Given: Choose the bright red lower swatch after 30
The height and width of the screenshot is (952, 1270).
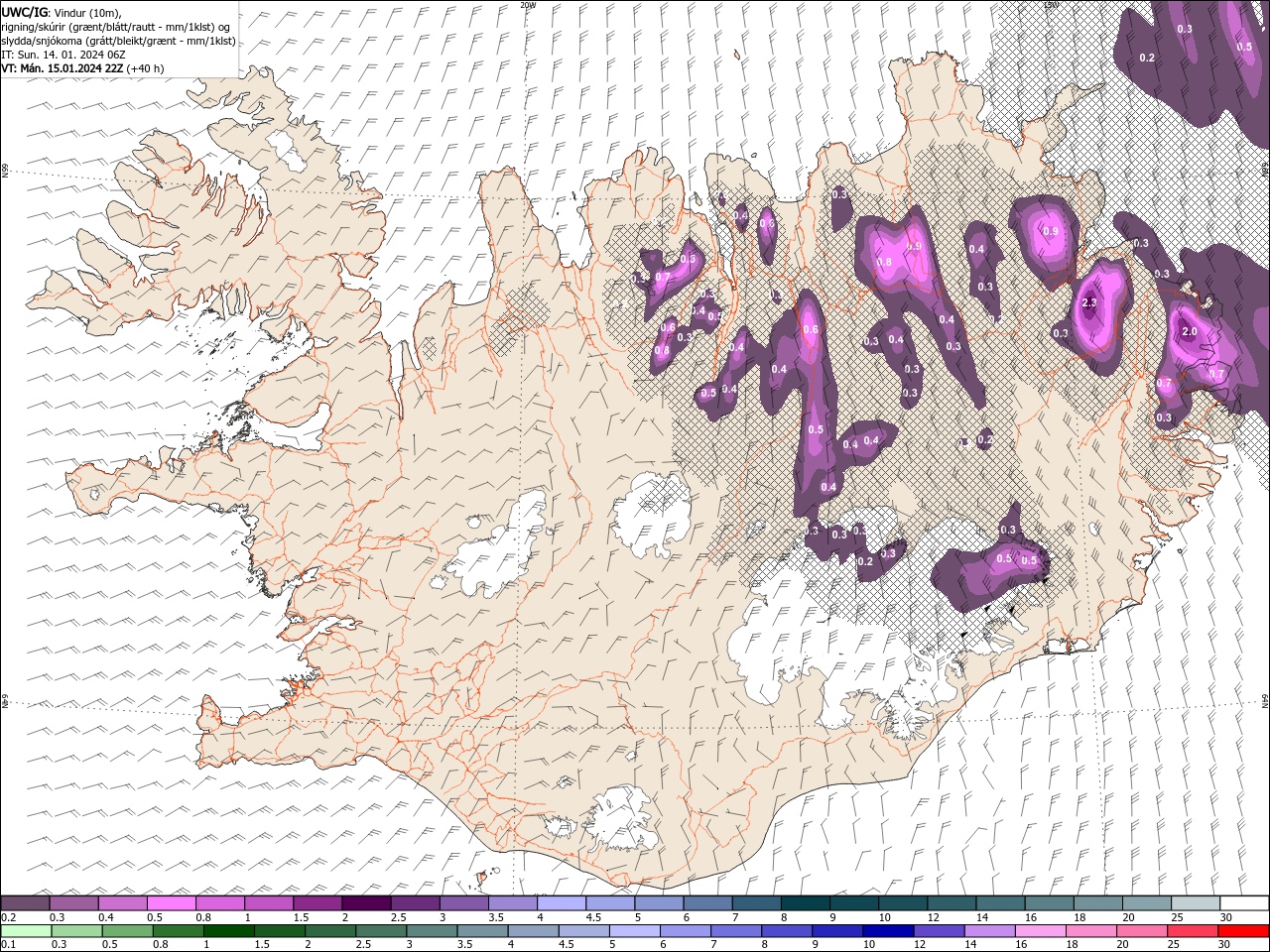Looking at the screenshot, I should [1243, 931].
